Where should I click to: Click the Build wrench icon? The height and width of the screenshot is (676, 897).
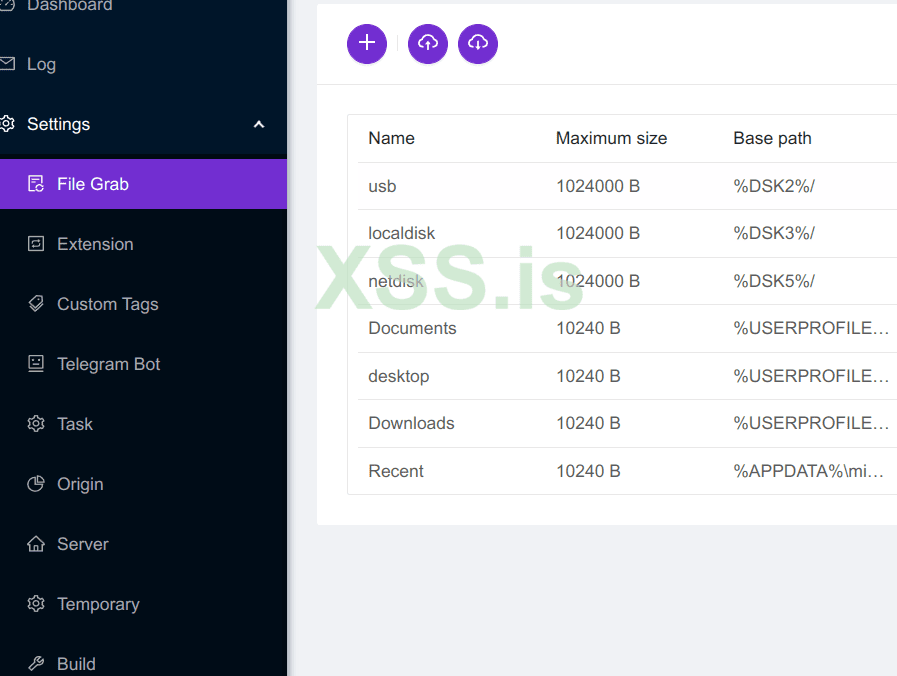36,664
